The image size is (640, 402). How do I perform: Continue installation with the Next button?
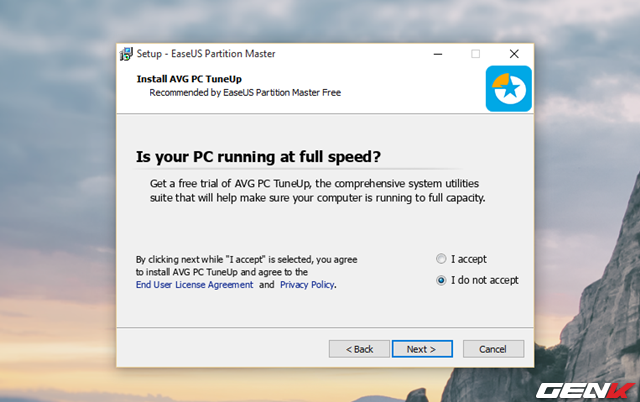422,349
